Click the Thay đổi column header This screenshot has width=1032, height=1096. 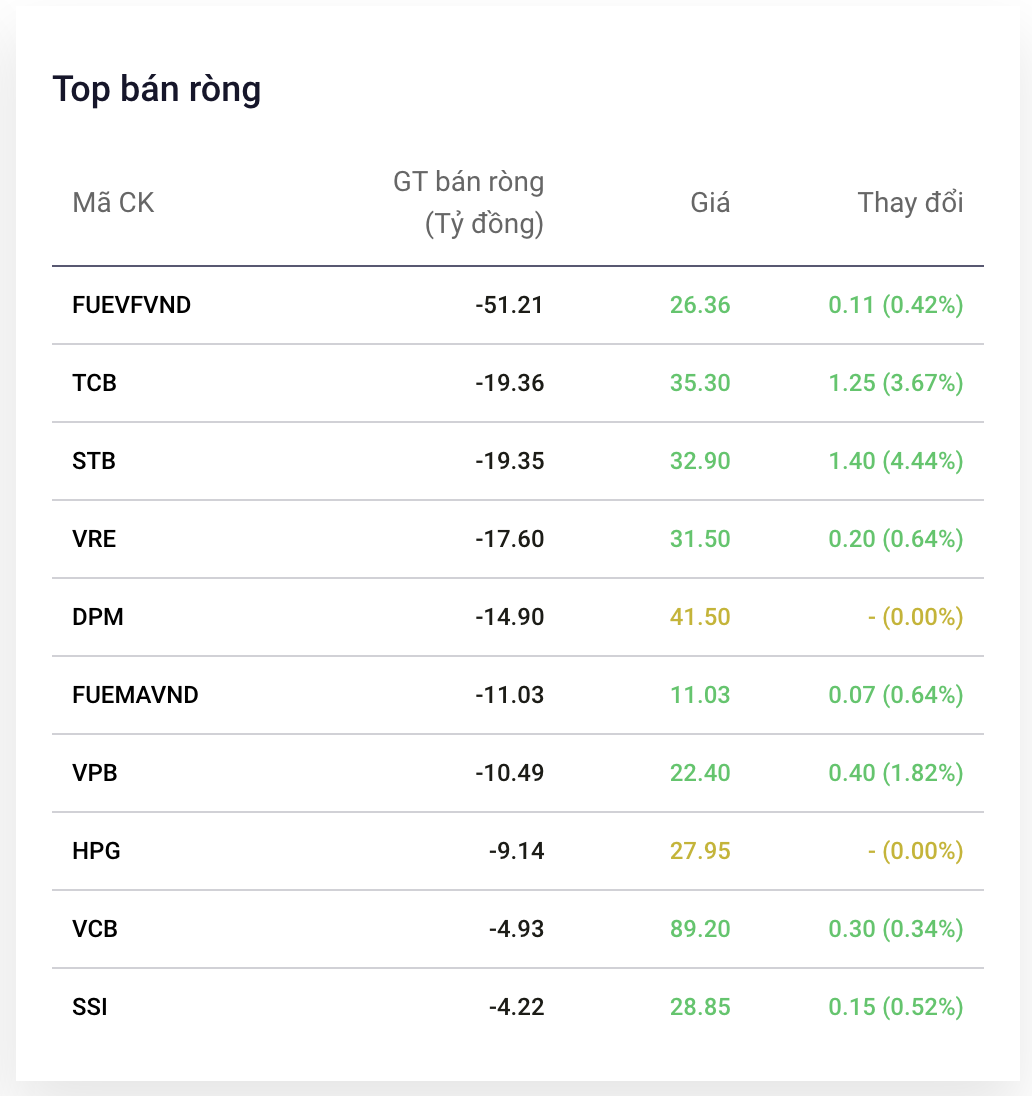[x=910, y=203]
